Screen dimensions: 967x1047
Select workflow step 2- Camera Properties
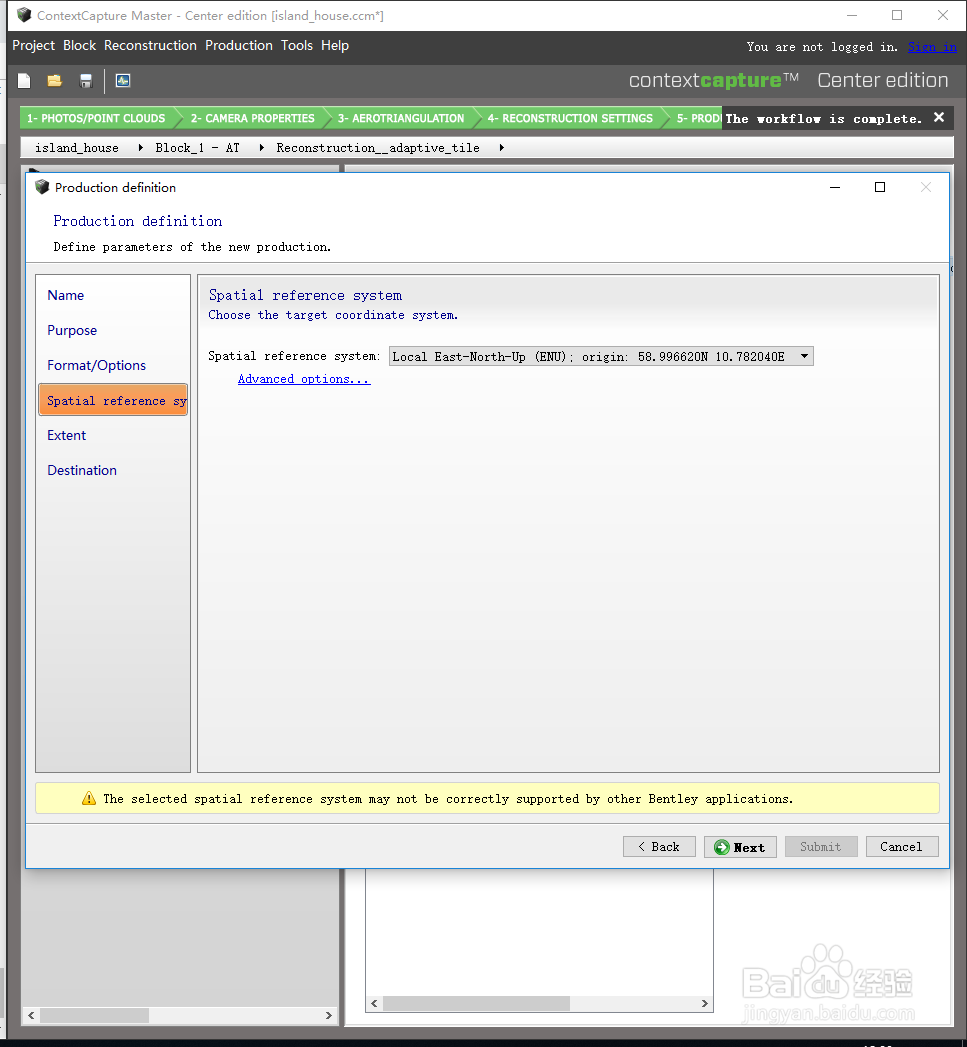pyautogui.click(x=252, y=118)
